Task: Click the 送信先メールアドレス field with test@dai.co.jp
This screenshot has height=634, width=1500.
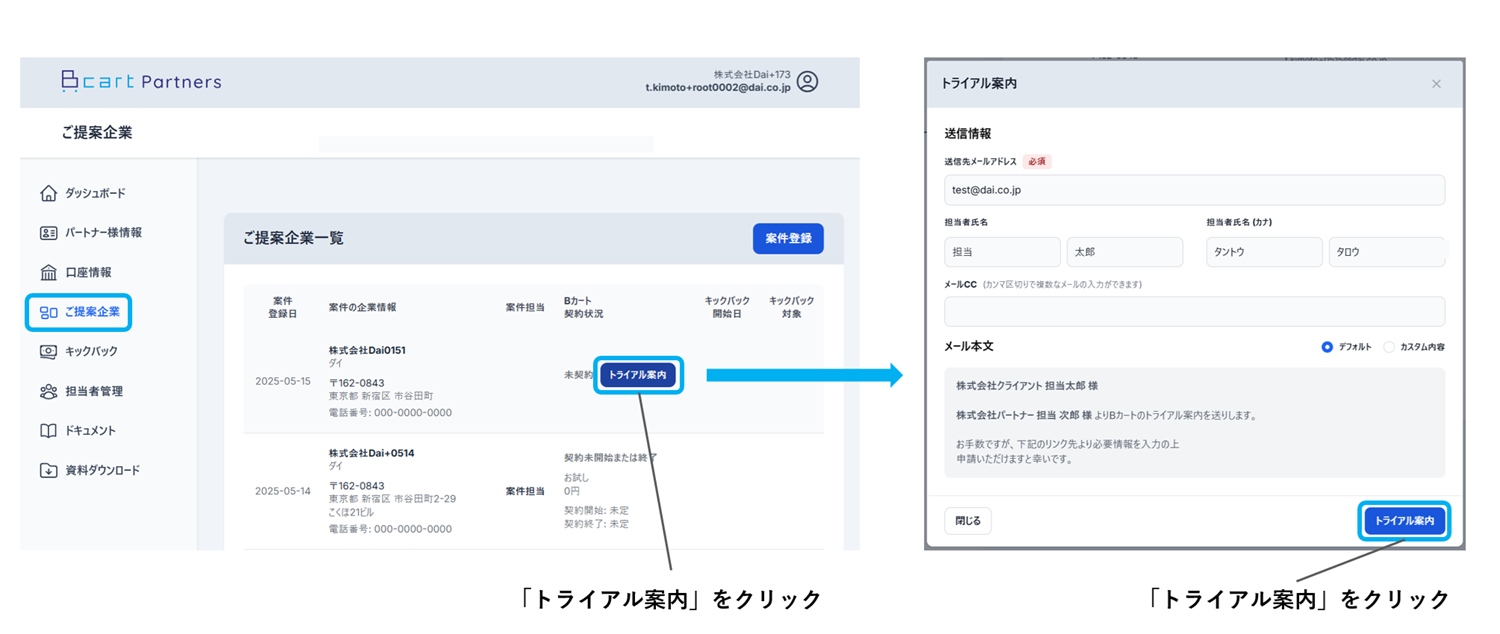Action: click(1194, 190)
